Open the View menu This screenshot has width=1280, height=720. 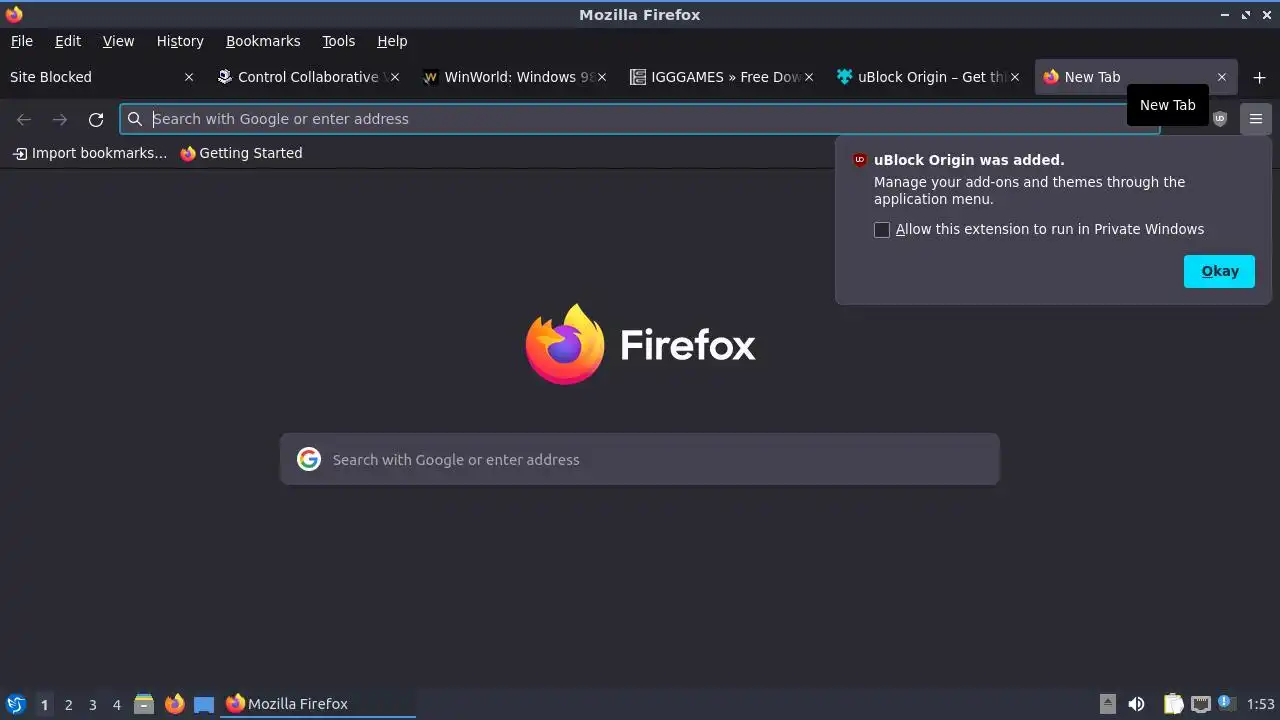(118, 41)
